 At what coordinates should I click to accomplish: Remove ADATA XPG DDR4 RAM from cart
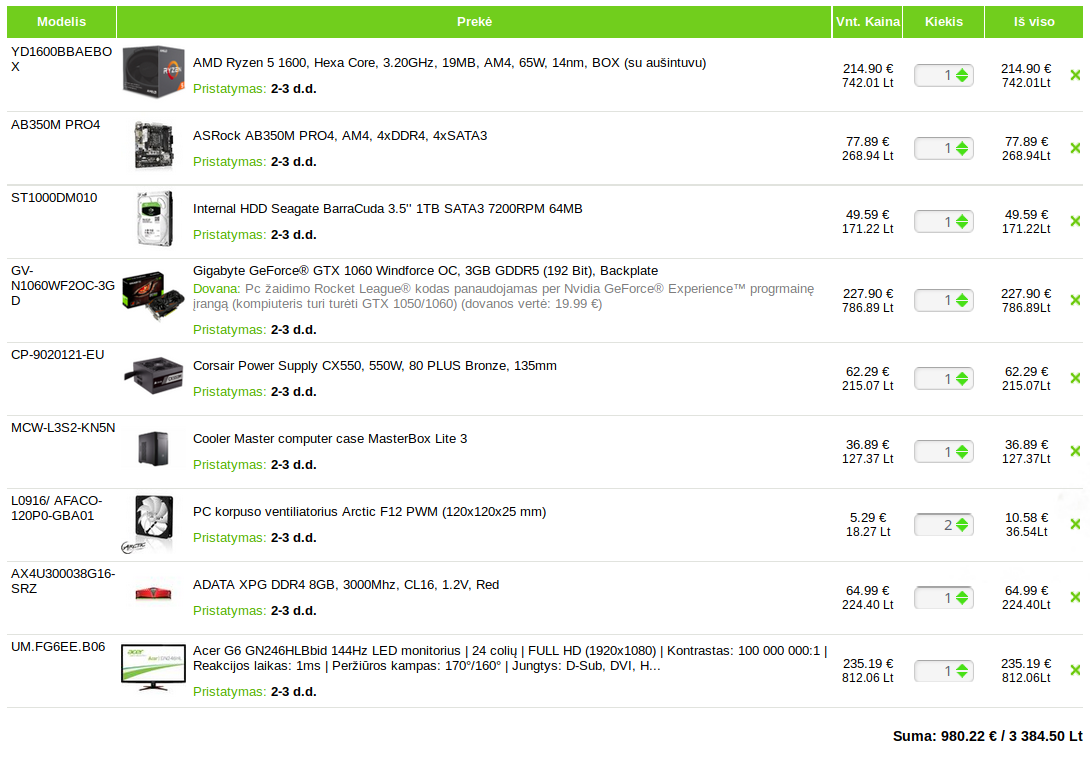[x=1075, y=597]
